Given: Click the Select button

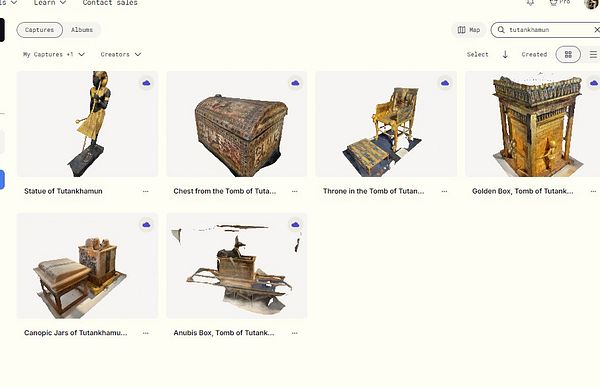Looking at the screenshot, I should click(x=478, y=54).
